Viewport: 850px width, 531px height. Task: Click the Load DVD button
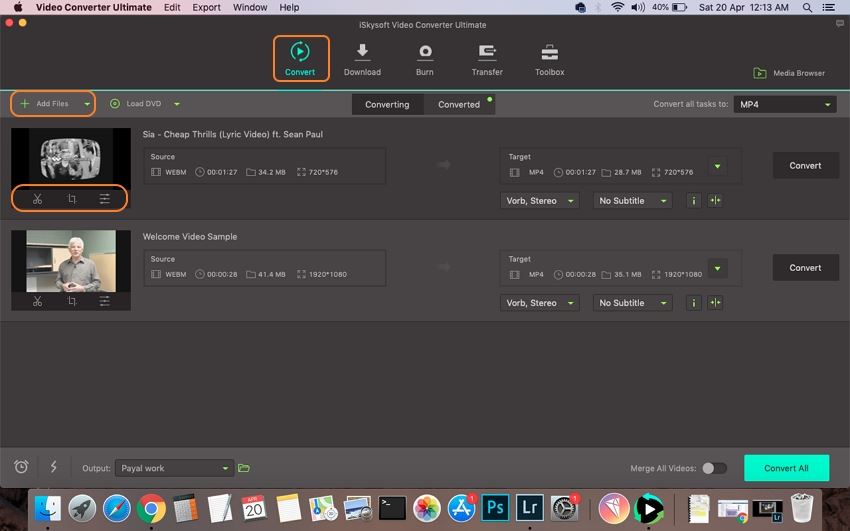pos(136,103)
